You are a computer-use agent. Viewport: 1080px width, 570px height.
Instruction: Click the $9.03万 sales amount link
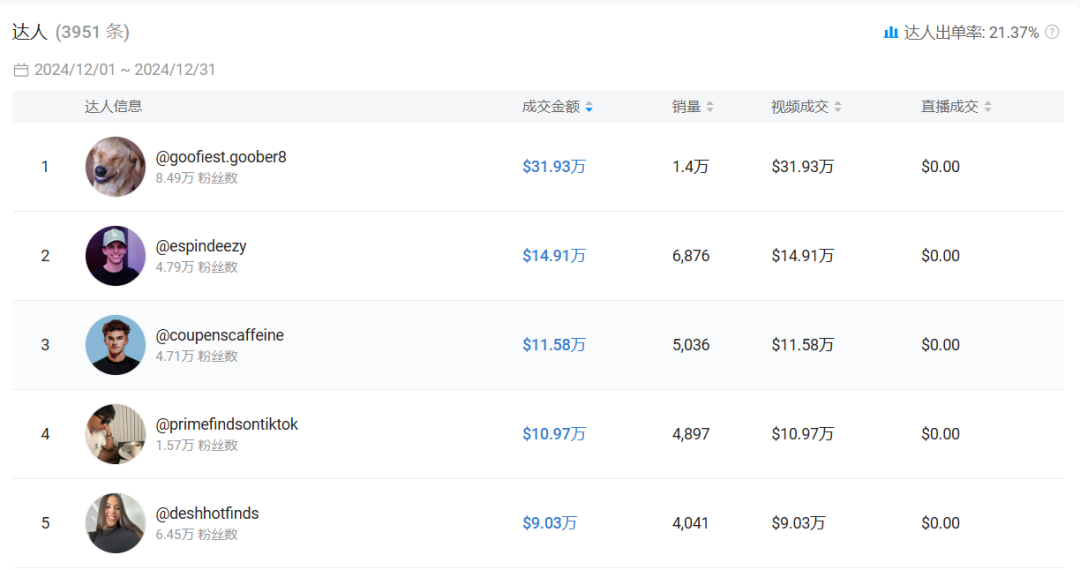[x=549, y=523]
